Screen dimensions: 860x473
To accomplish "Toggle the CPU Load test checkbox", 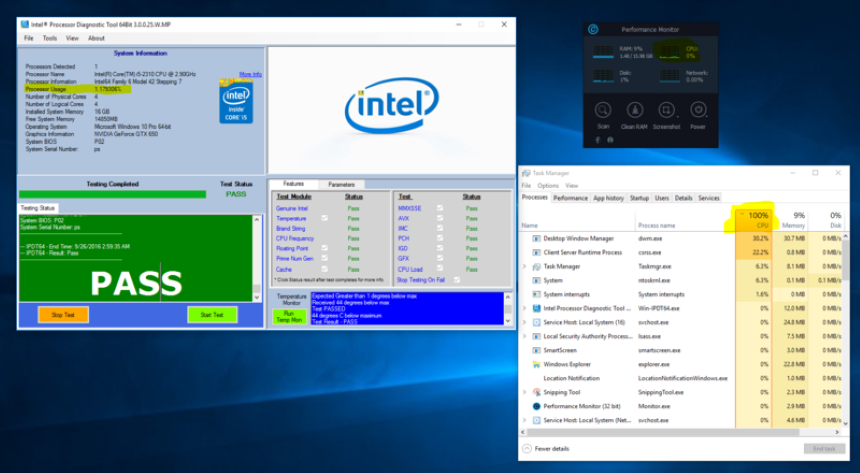I will click(x=440, y=269).
